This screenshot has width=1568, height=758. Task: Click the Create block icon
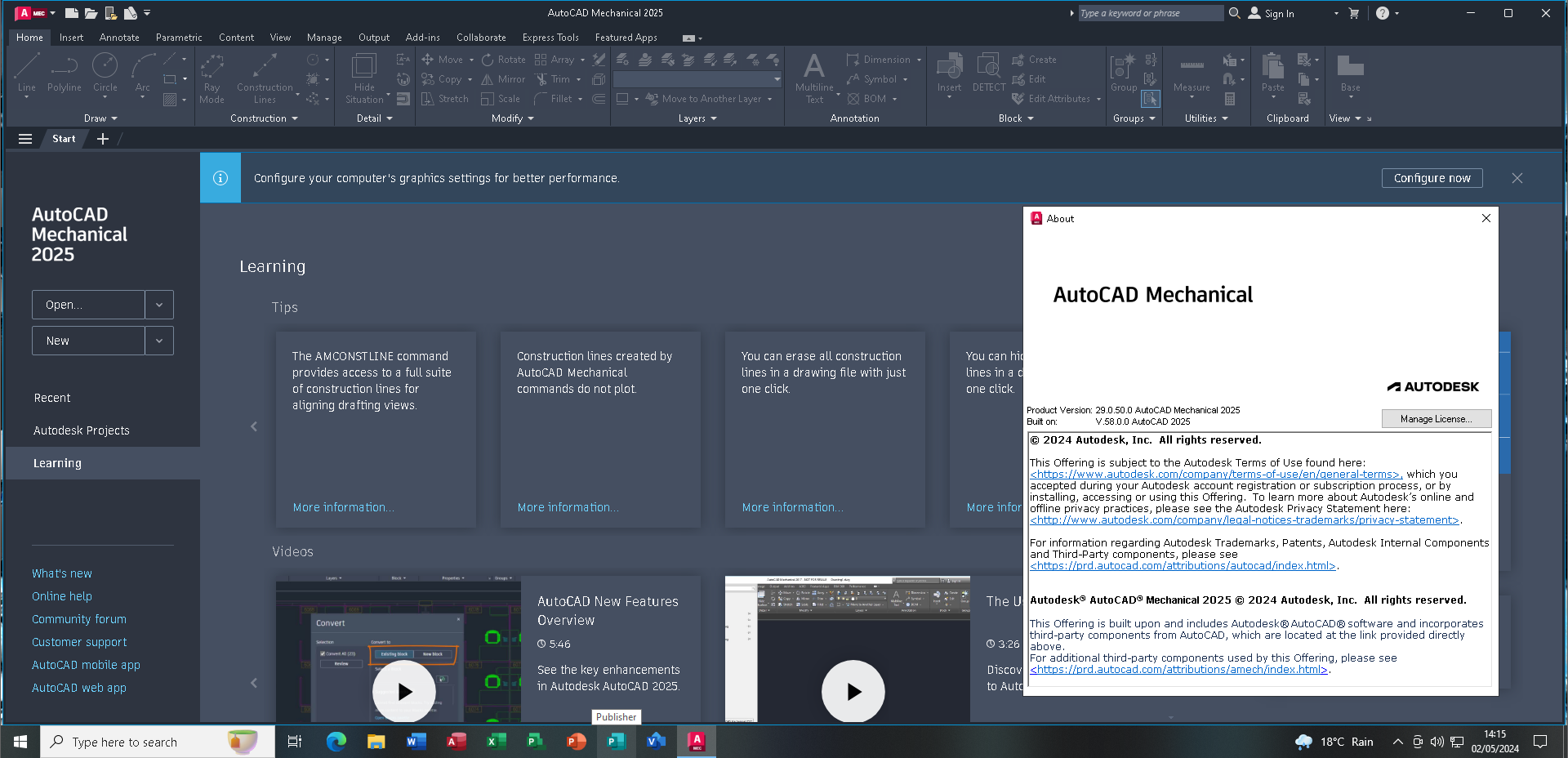(1018, 60)
